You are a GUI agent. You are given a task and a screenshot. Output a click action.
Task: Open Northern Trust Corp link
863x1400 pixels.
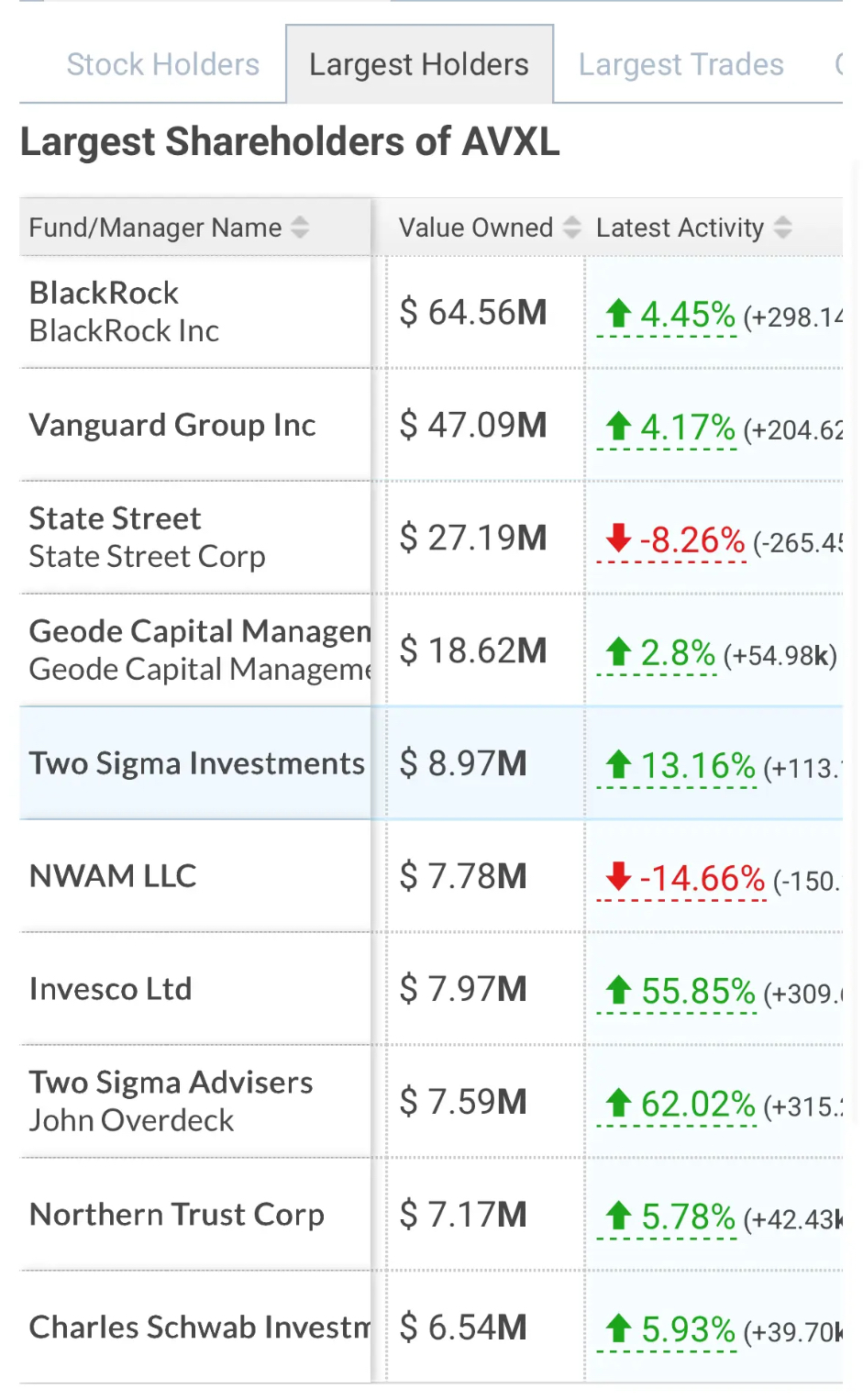(177, 1215)
